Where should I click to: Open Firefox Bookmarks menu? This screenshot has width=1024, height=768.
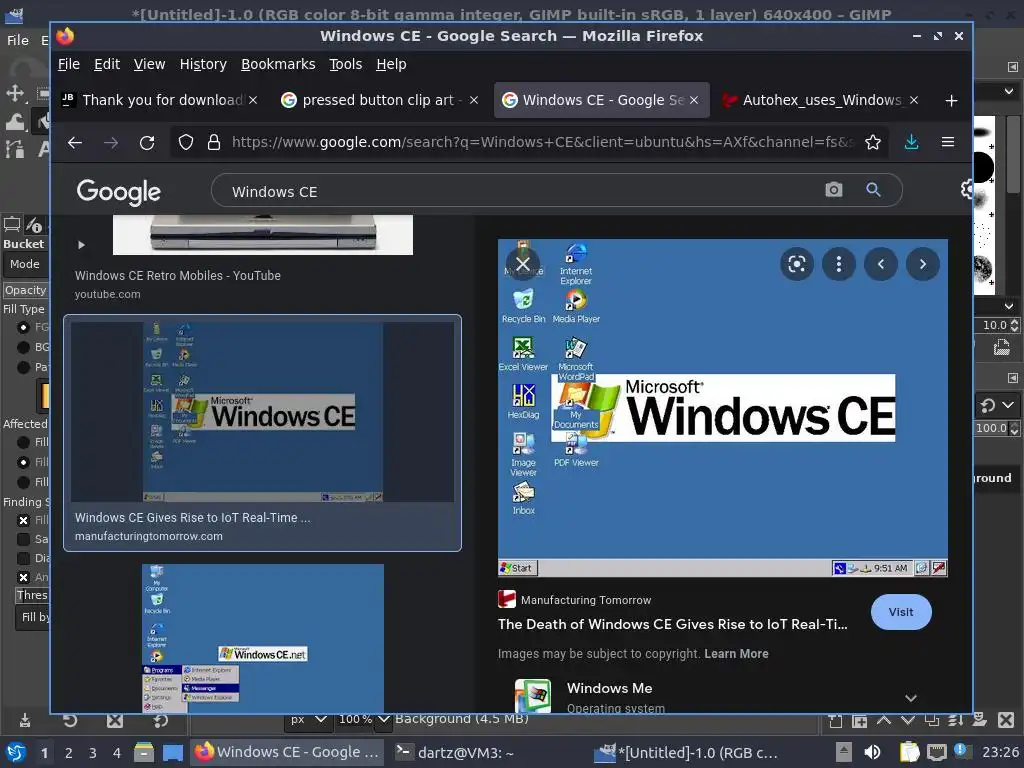click(278, 64)
